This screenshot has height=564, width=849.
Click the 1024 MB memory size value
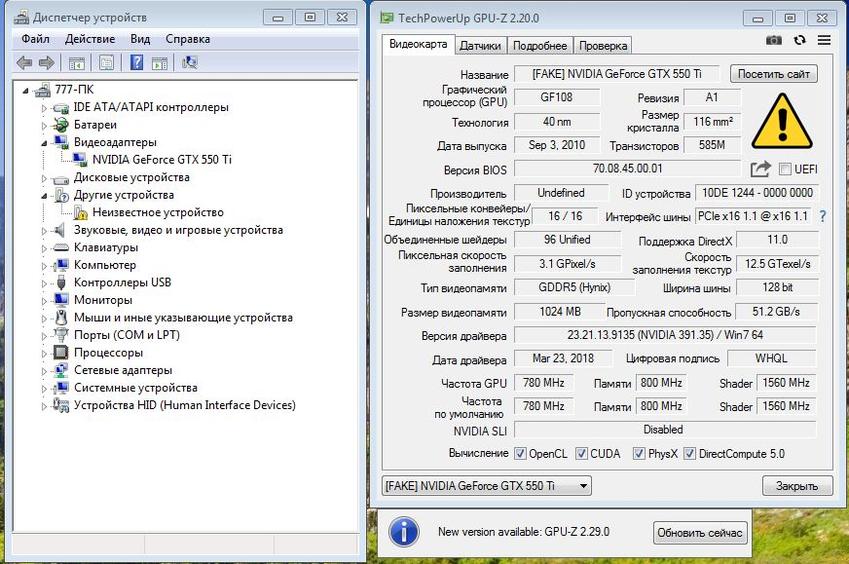(x=559, y=312)
